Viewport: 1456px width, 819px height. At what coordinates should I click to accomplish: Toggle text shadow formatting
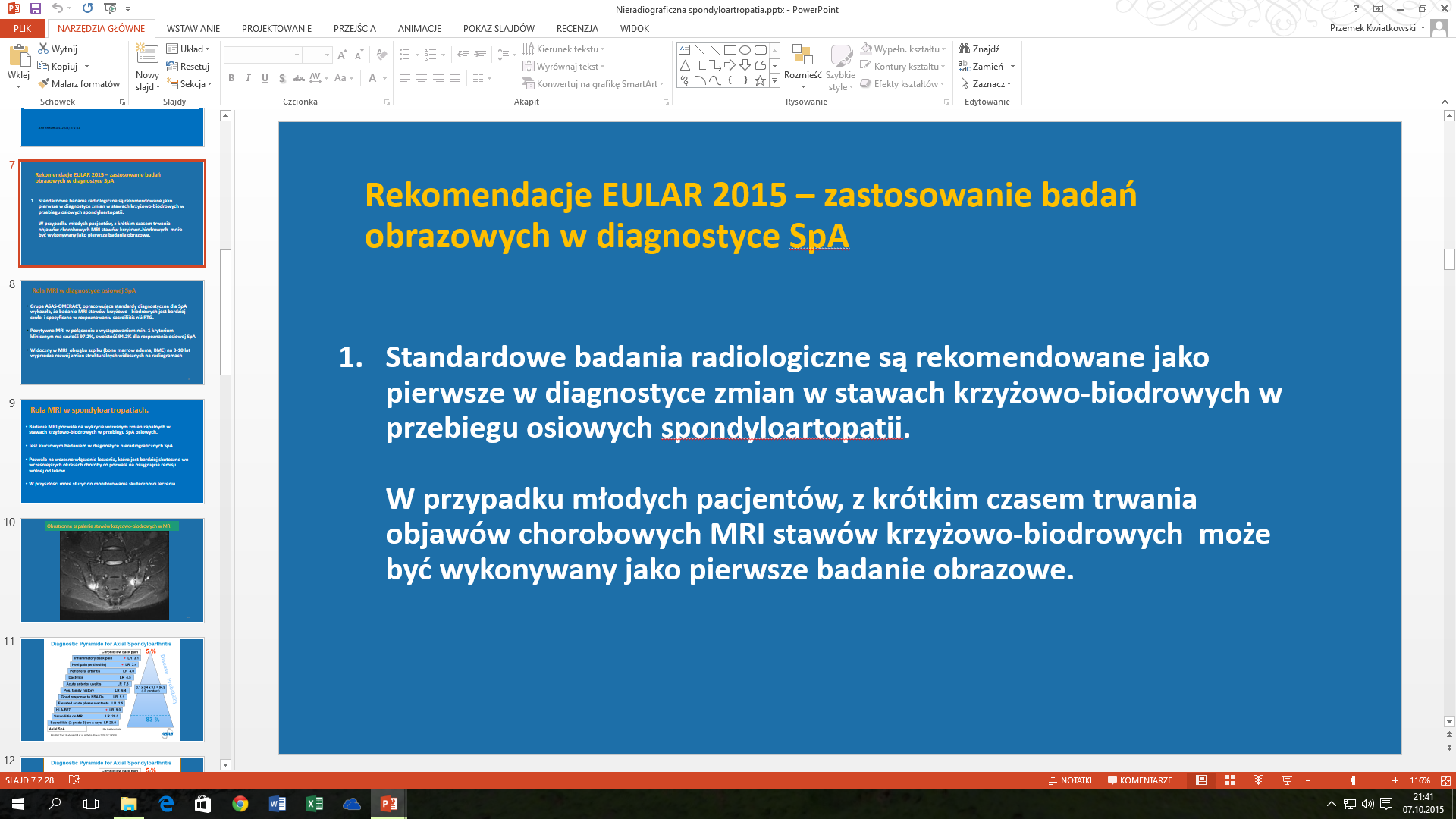coord(282,78)
